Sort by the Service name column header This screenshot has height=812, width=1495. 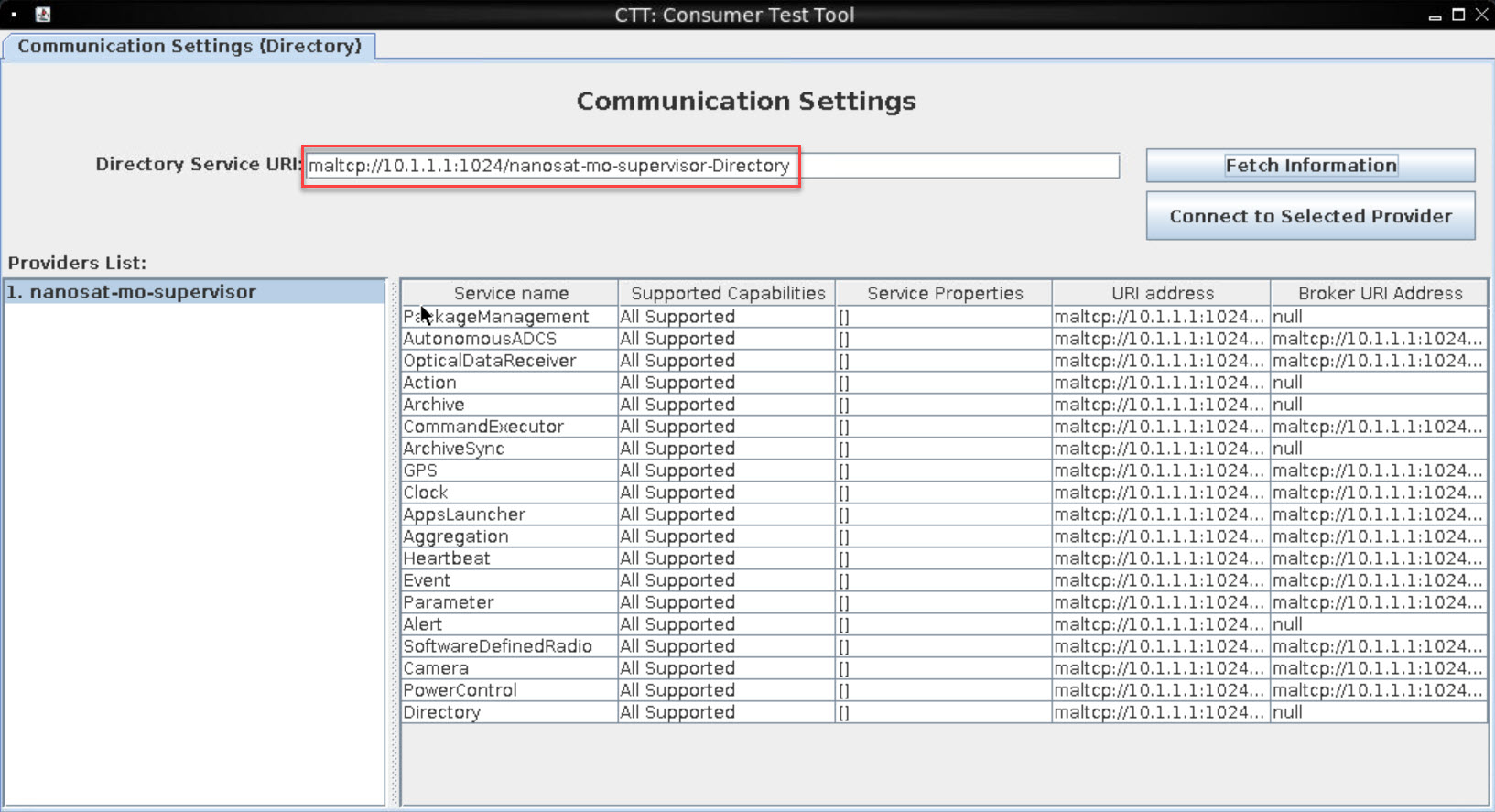tap(510, 293)
